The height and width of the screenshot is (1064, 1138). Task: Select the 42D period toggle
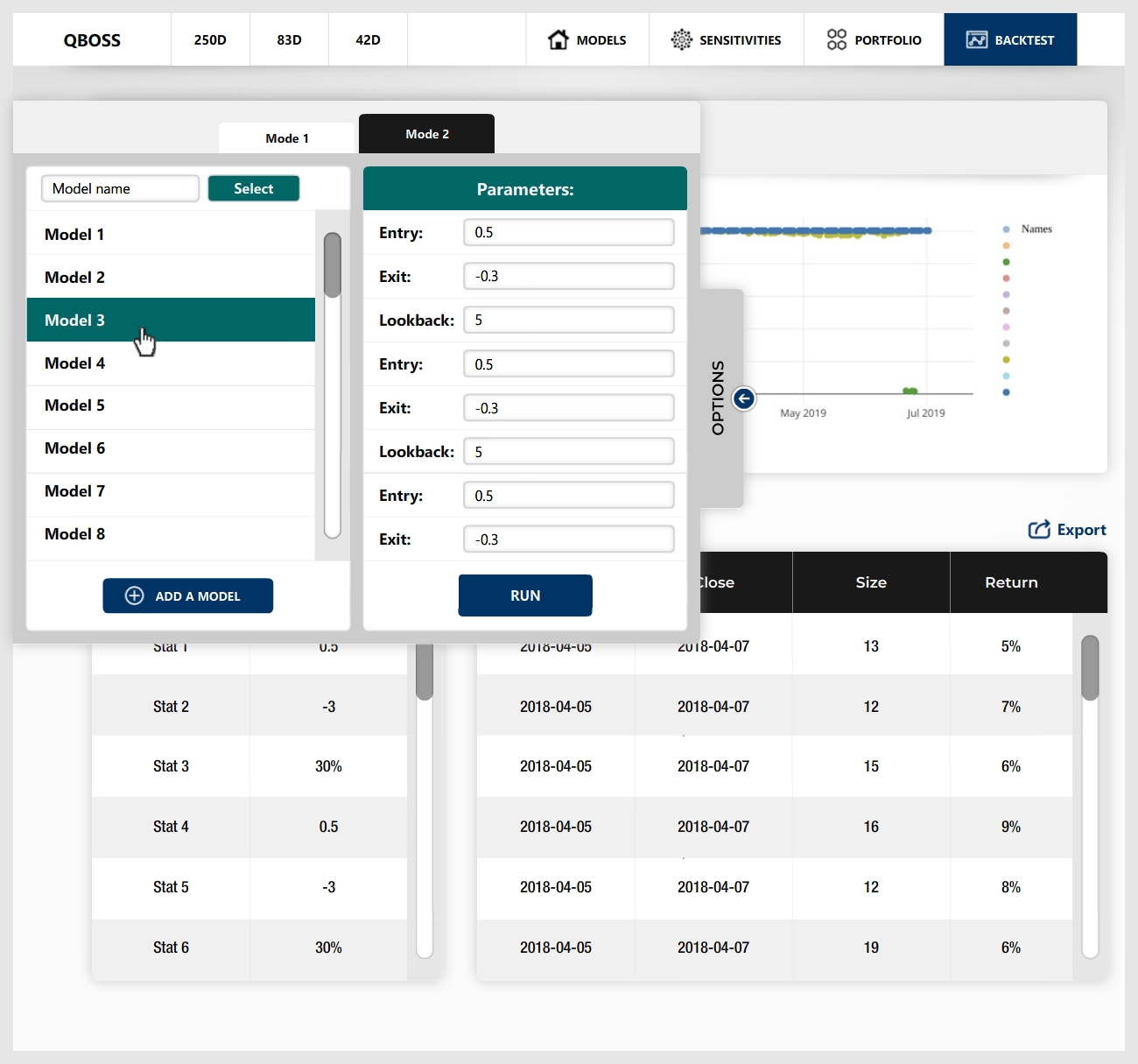[368, 39]
